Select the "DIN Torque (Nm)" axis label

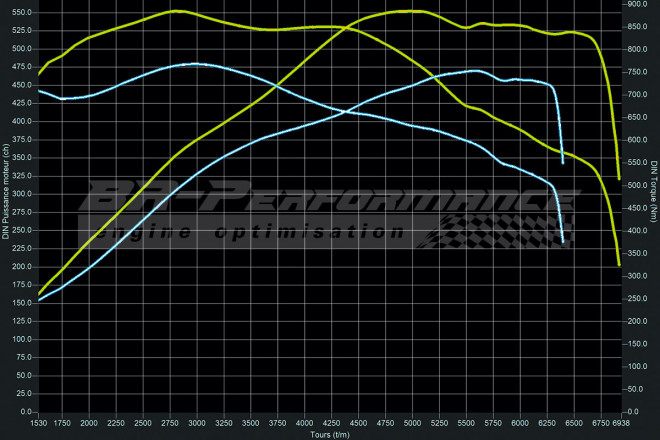point(653,196)
